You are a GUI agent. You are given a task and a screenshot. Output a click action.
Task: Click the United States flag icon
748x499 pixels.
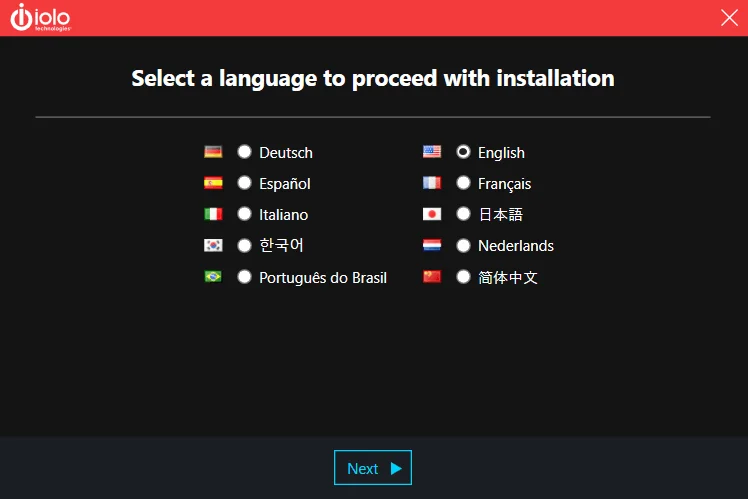[x=432, y=152]
